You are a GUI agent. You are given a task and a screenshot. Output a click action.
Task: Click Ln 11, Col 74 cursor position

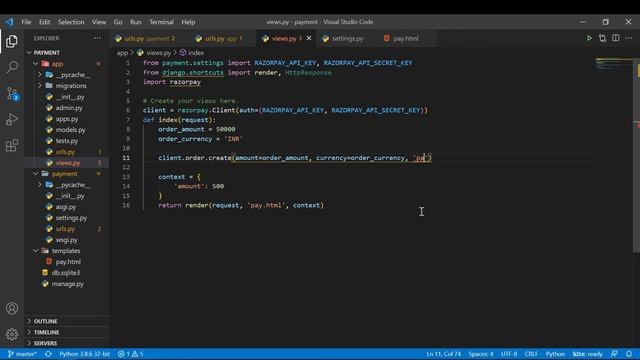pyautogui.click(x=443, y=354)
